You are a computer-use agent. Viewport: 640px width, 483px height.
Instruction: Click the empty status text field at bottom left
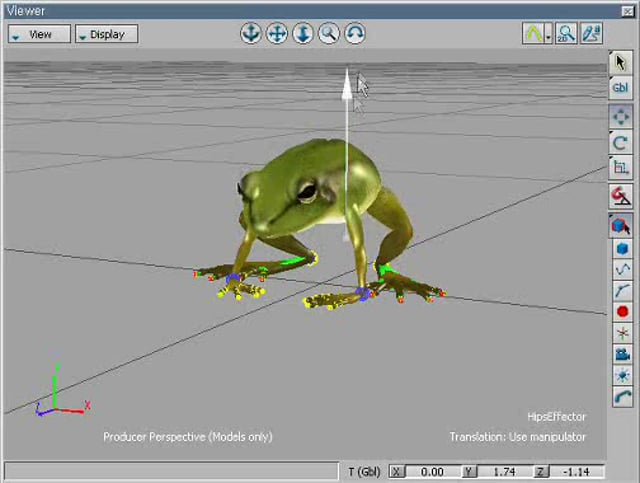tap(171, 471)
